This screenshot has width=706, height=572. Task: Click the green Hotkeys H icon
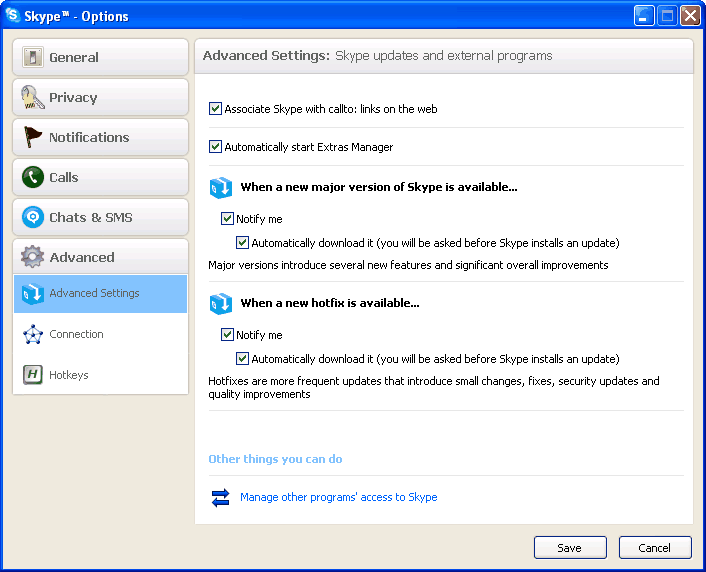[33, 374]
